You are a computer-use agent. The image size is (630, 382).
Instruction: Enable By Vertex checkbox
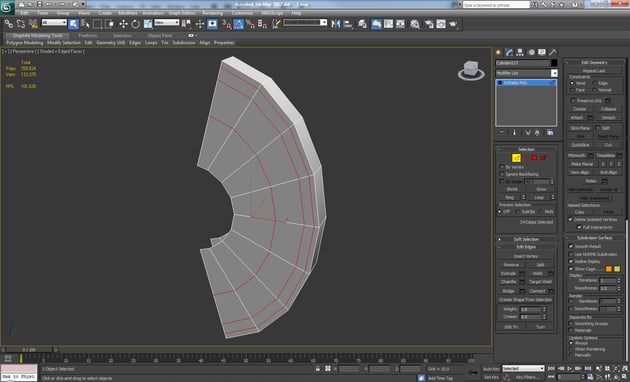click(x=502, y=167)
